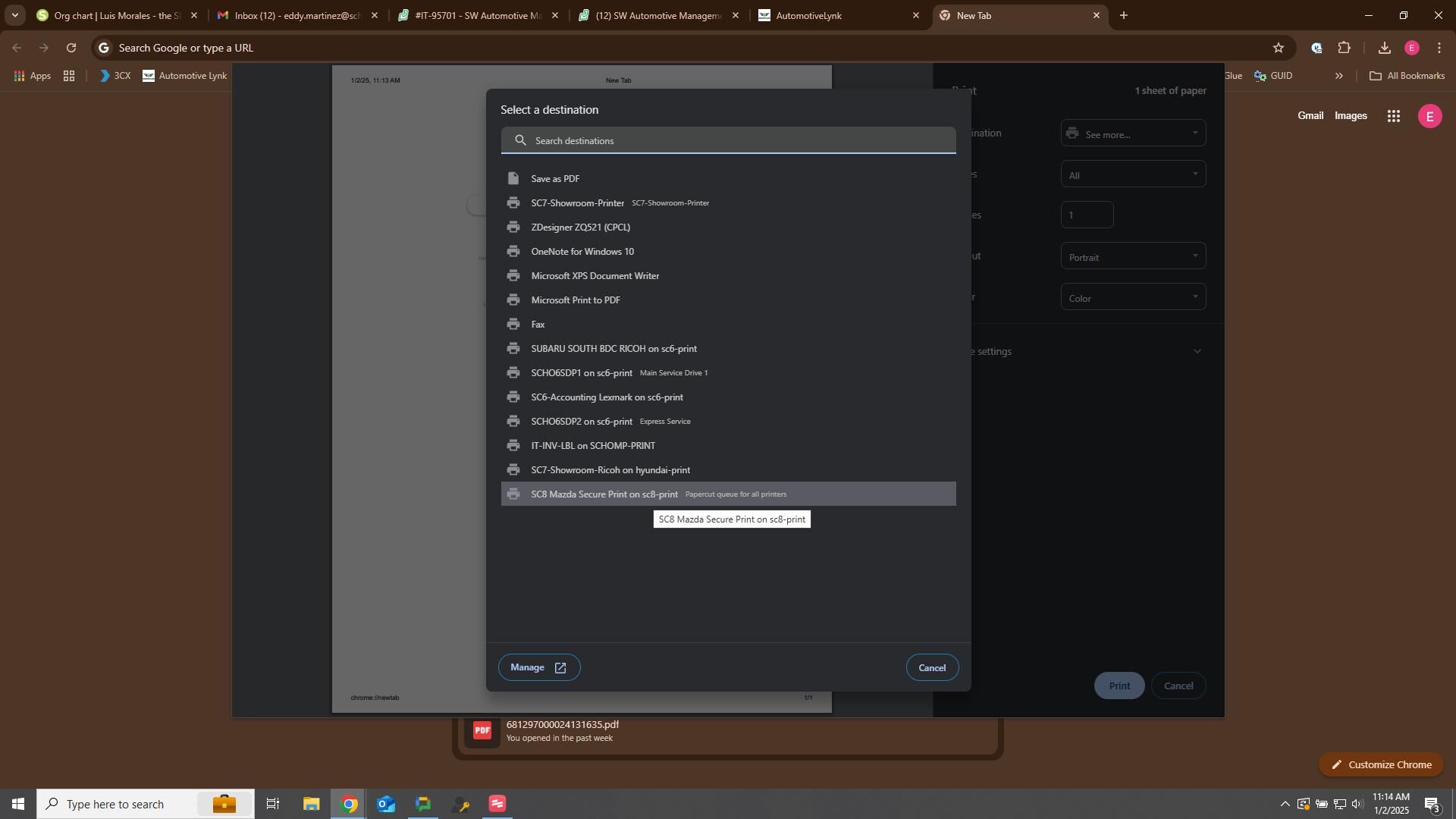Expand the More settings chevron
The width and height of the screenshot is (1456, 819).
pyautogui.click(x=1197, y=351)
